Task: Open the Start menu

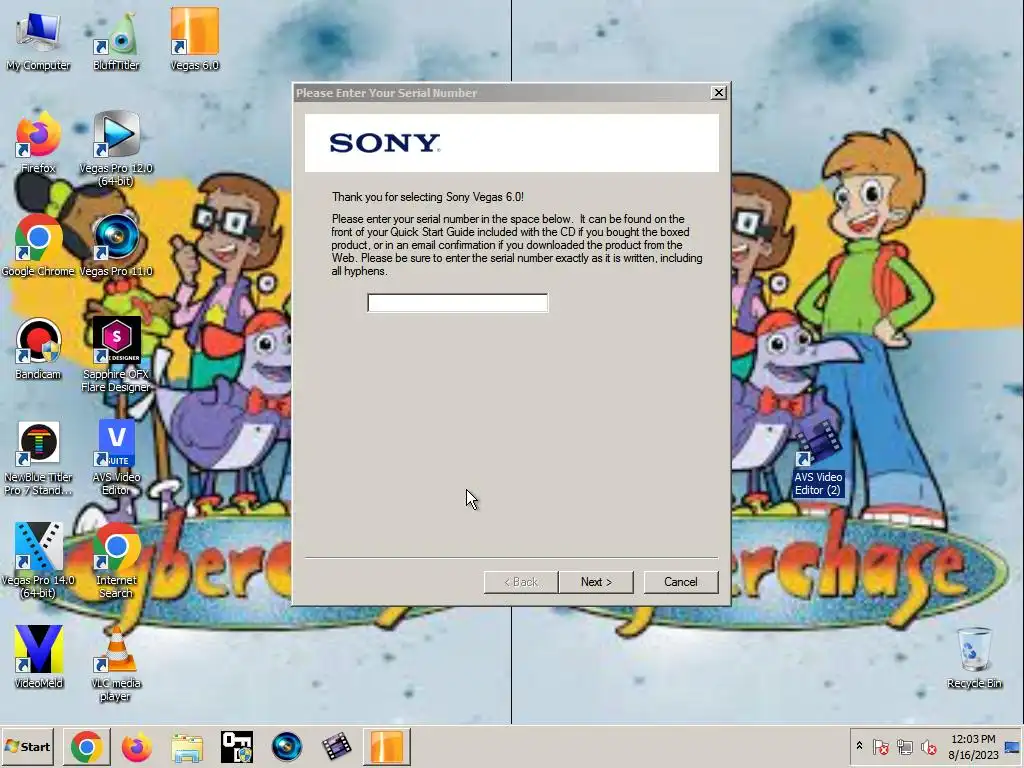Action: 27,746
